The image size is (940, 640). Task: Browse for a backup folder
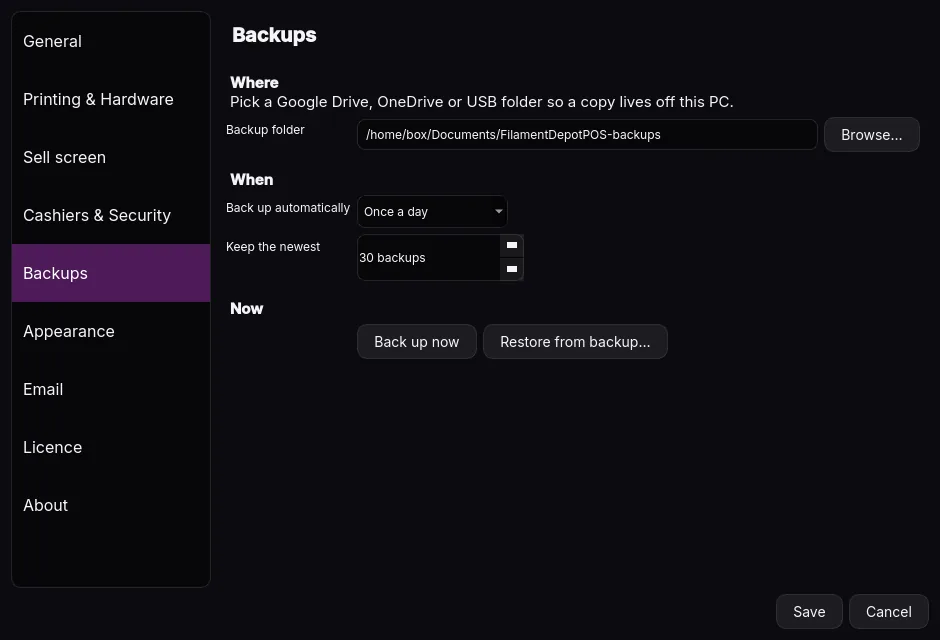point(871,135)
